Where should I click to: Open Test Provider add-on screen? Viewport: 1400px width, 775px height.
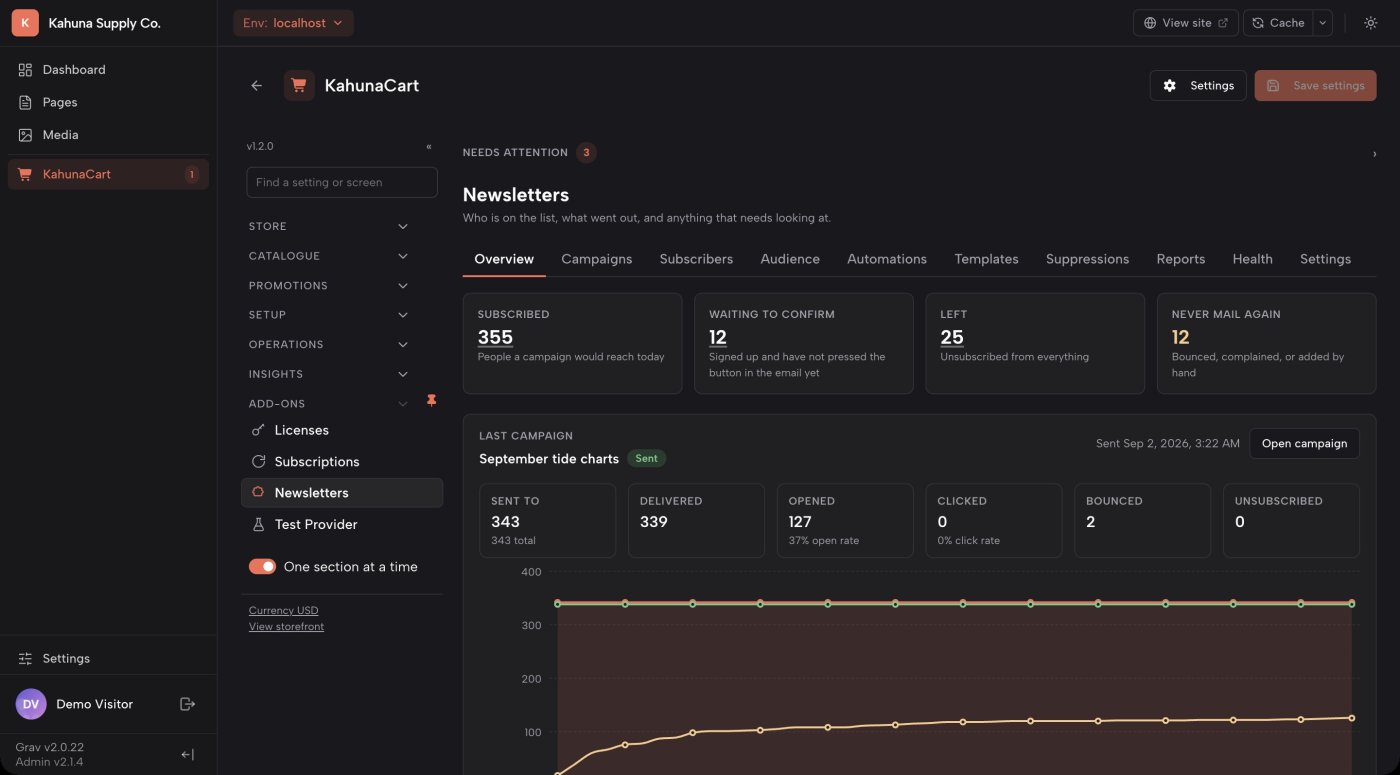[342, 524]
